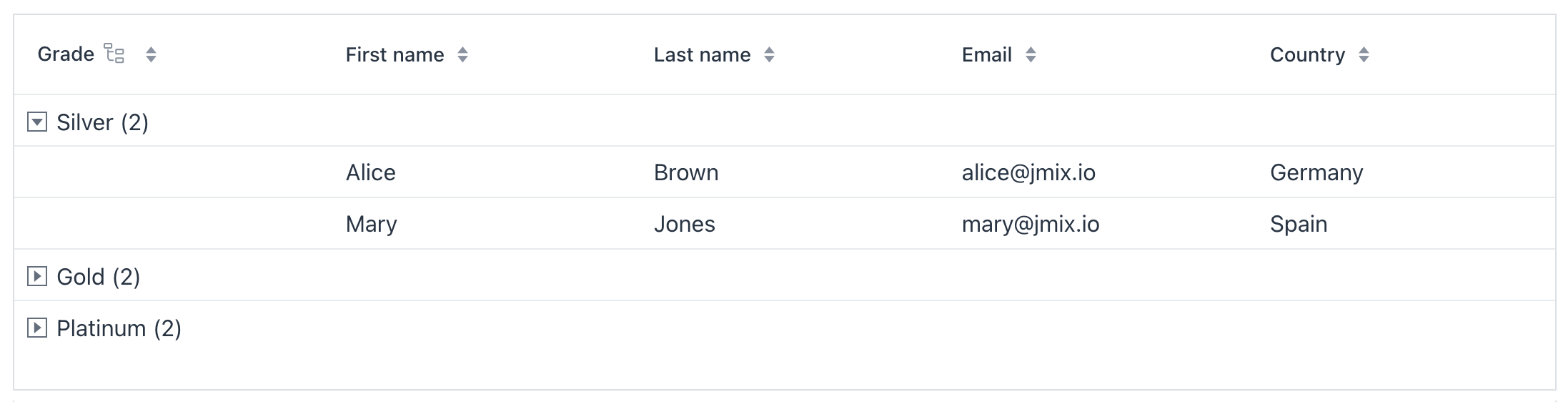Click the Email column sort arrows

click(x=1031, y=54)
